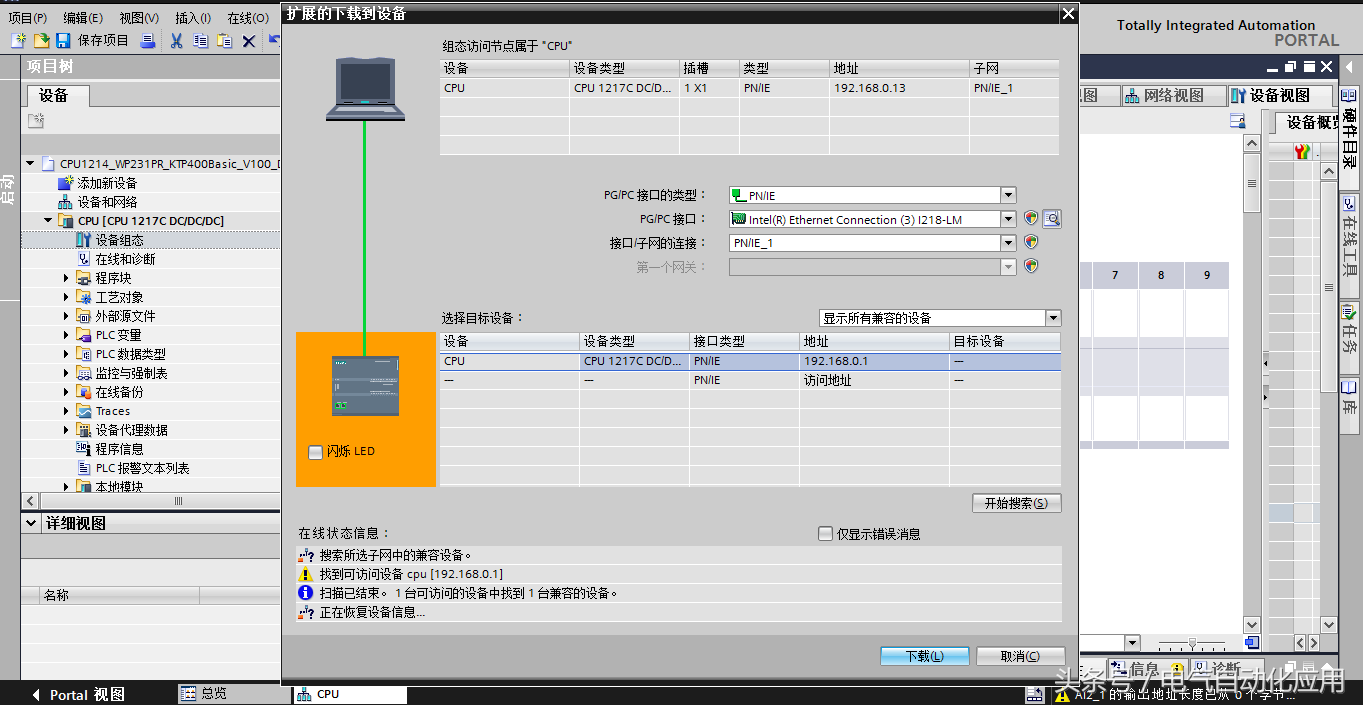Open the PG/PC接口的类型 dropdown
The height and width of the screenshot is (705, 1363).
[x=1009, y=195]
